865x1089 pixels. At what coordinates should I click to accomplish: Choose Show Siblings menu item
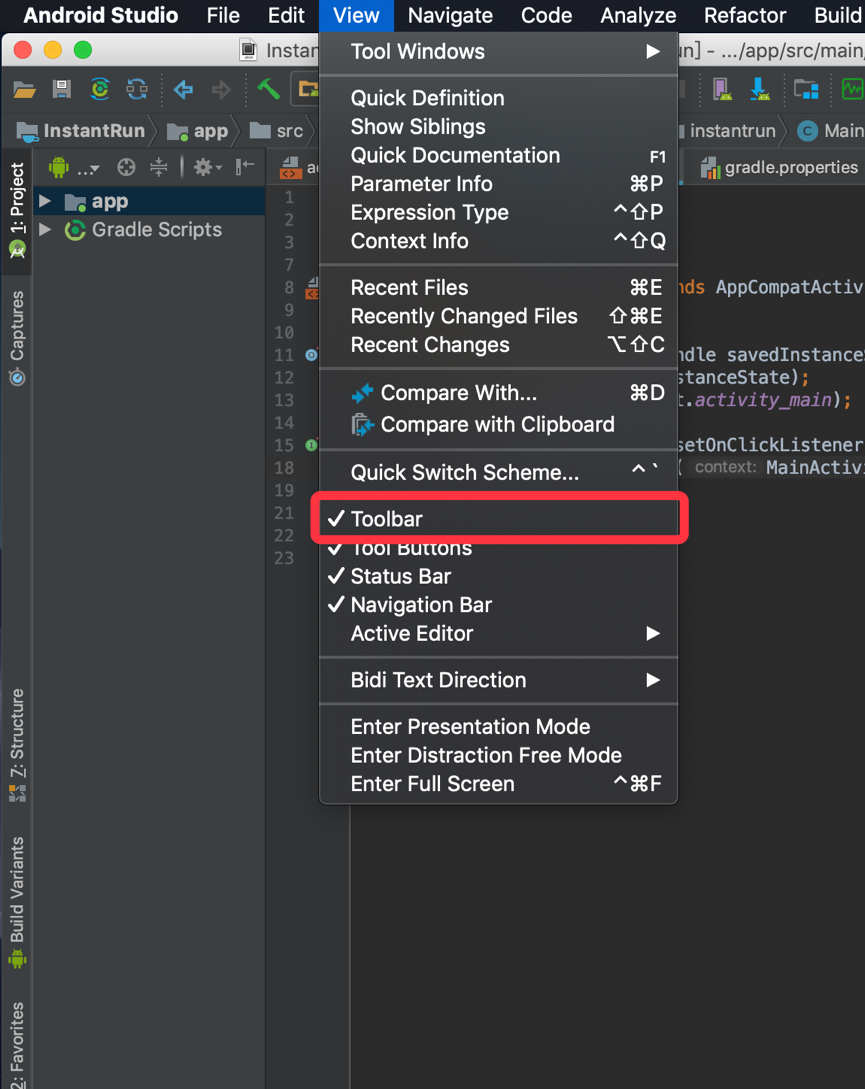pyautogui.click(x=498, y=126)
